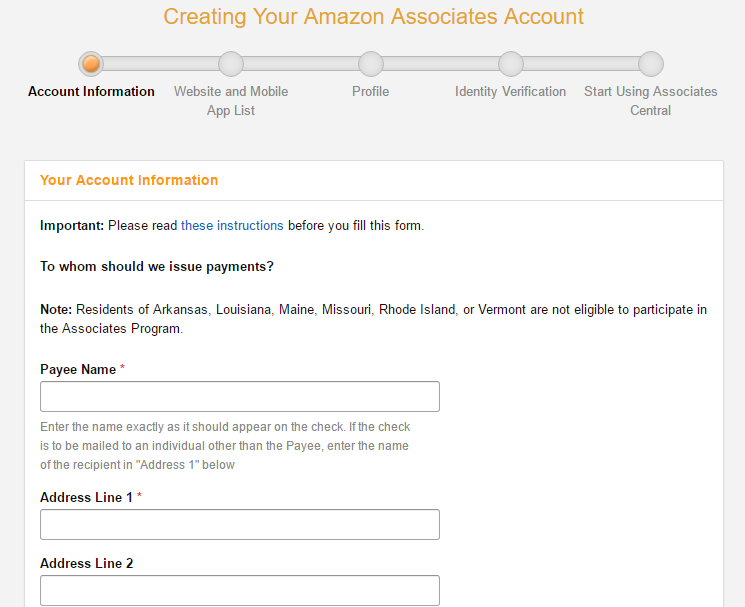Click into the Address Line 2 field
This screenshot has height=607, width=745.
coord(240,590)
